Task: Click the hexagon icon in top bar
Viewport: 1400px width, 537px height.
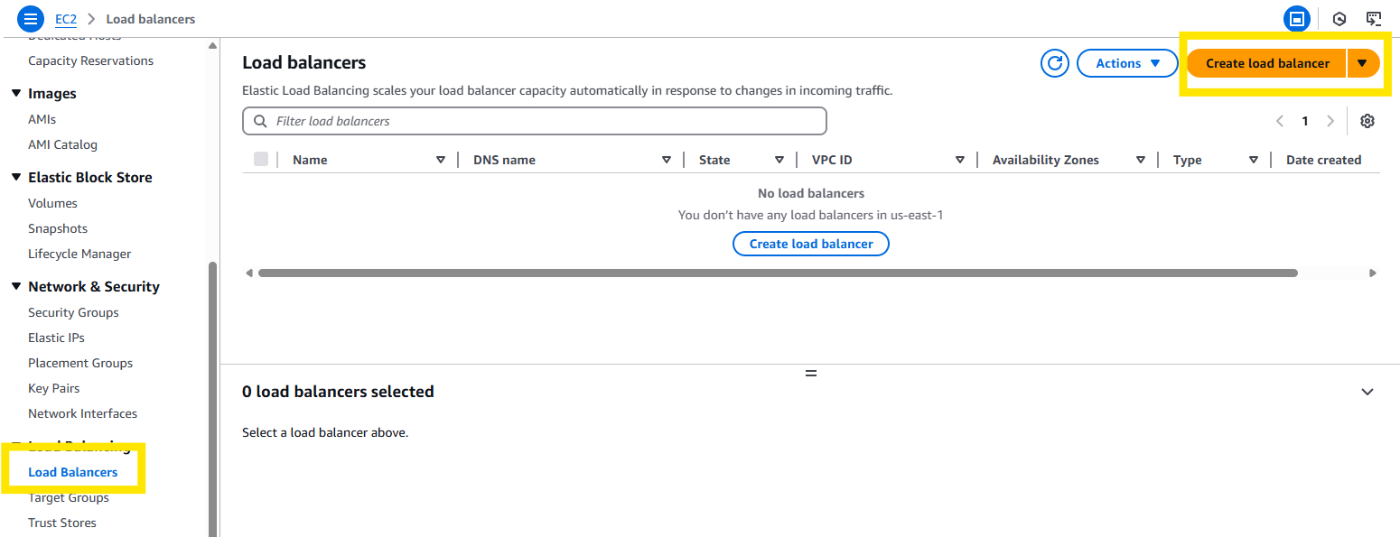Action: 1339,18
